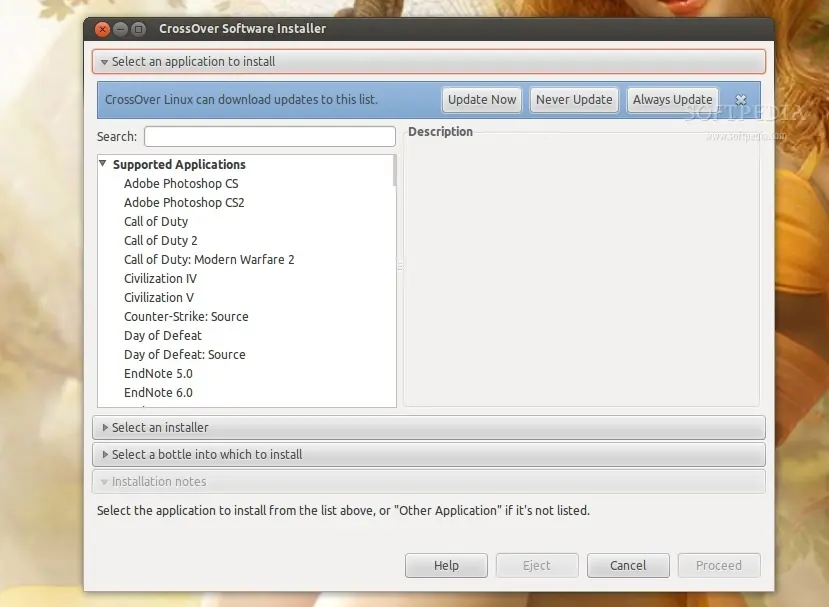This screenshot has height=607, width=829.
Task: Click the Update Now button
Action: pyautogui.click(x=482, y=99)
